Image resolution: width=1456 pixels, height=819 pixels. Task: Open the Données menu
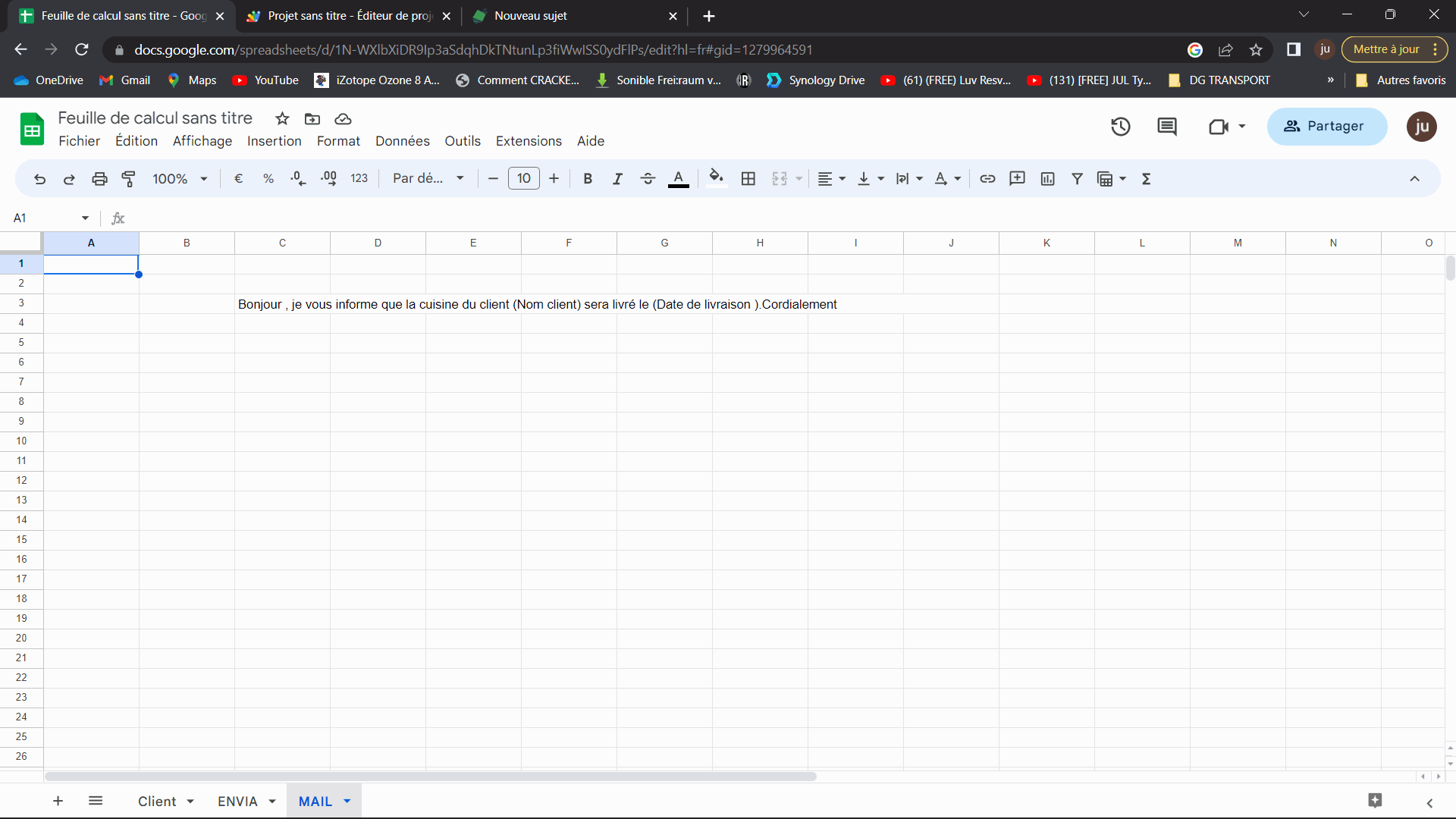pyautogui.click(x=402, y=141)
